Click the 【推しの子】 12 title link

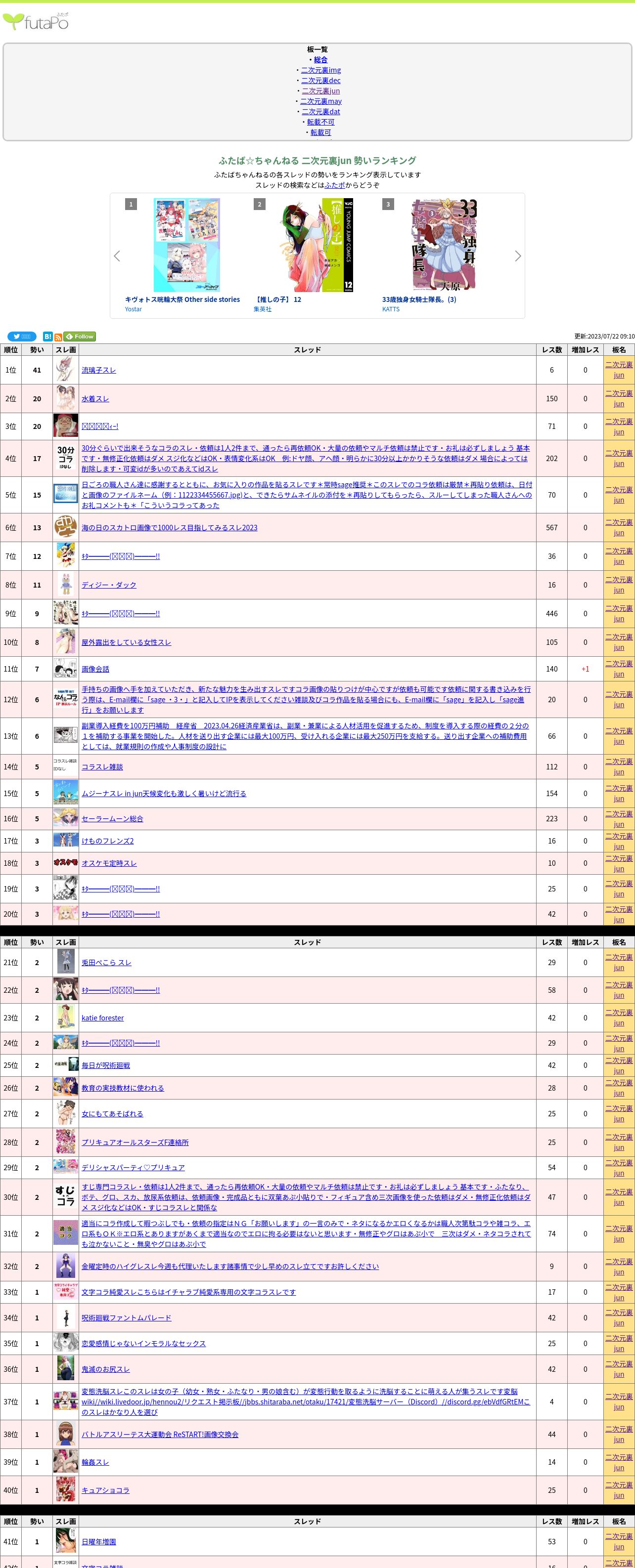277,299
